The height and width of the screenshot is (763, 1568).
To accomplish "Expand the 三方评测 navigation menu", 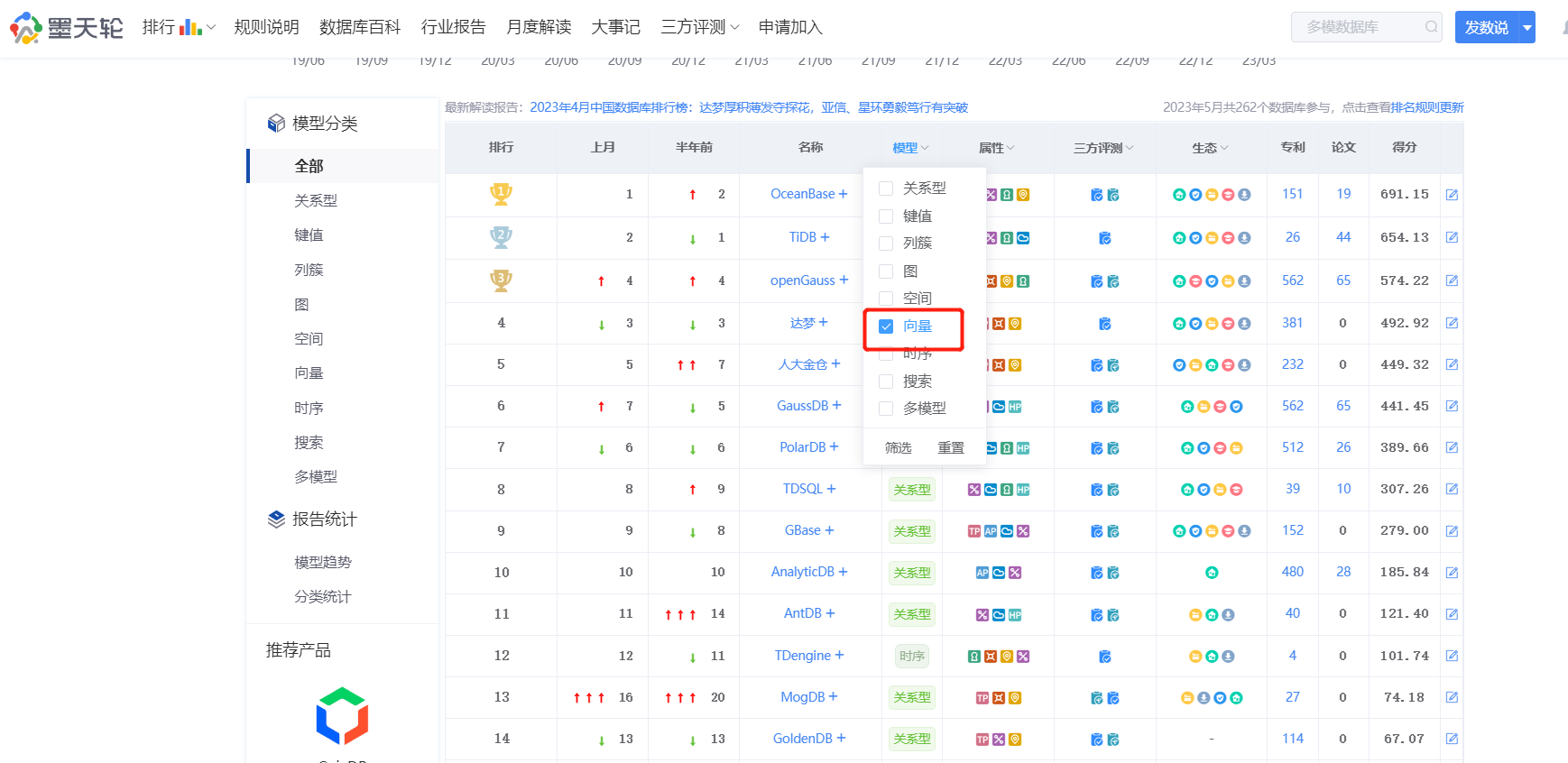I will (x=700, y=27).
